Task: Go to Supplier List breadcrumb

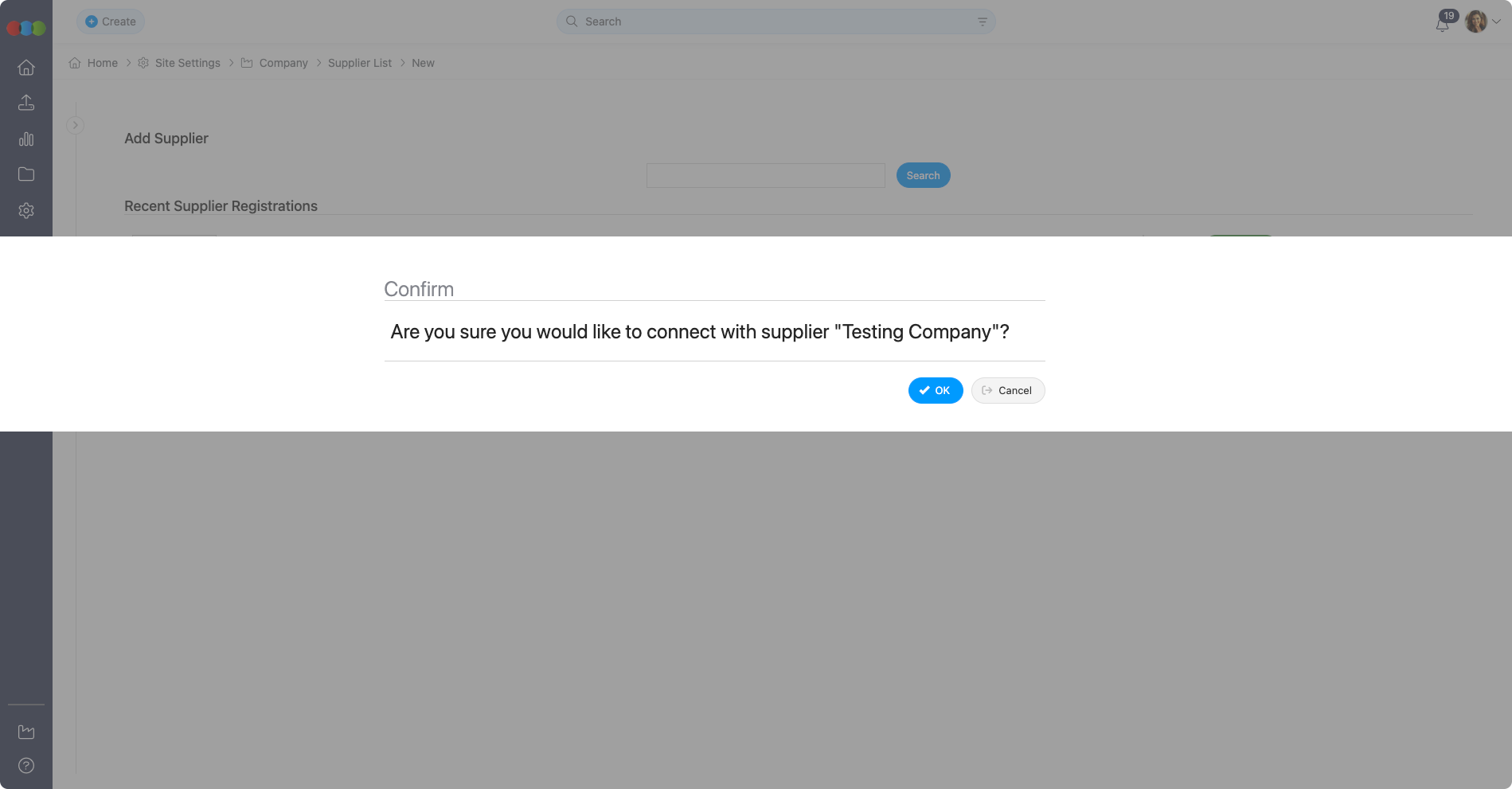Action: pyautogui.click(x=360, y=63)
